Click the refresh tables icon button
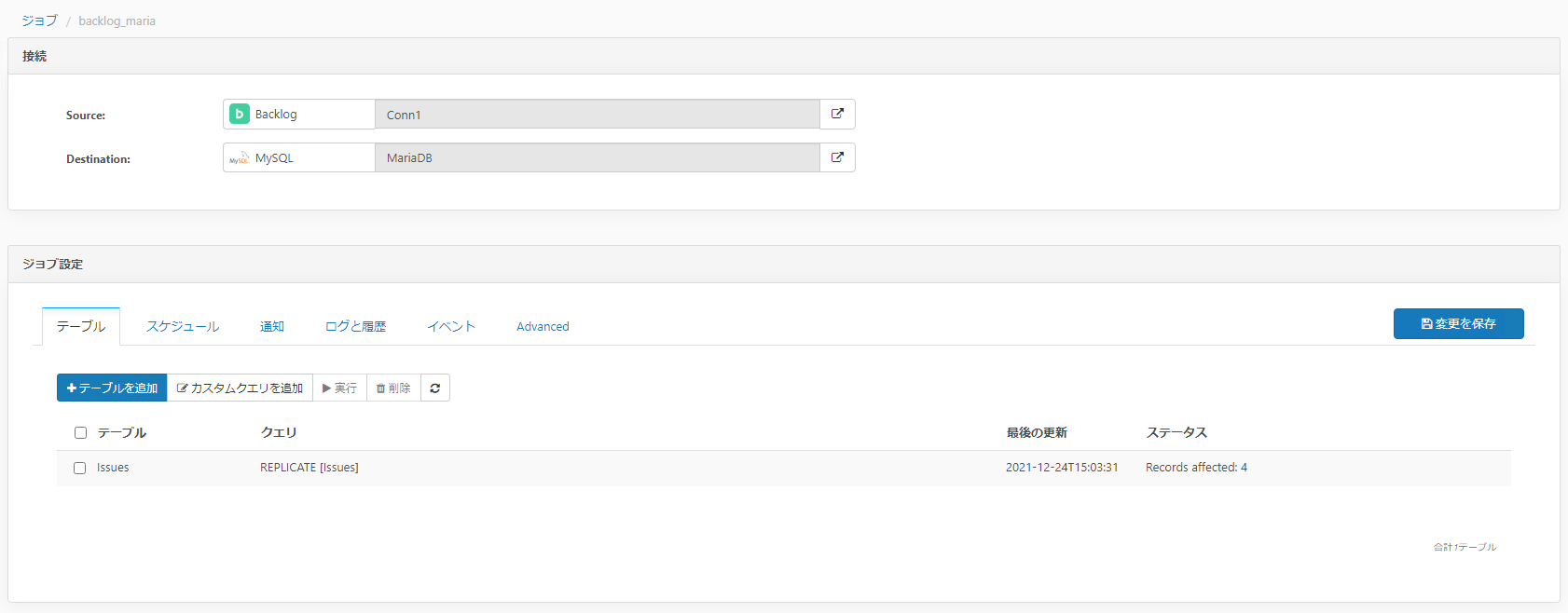 (x=435, y=388)
